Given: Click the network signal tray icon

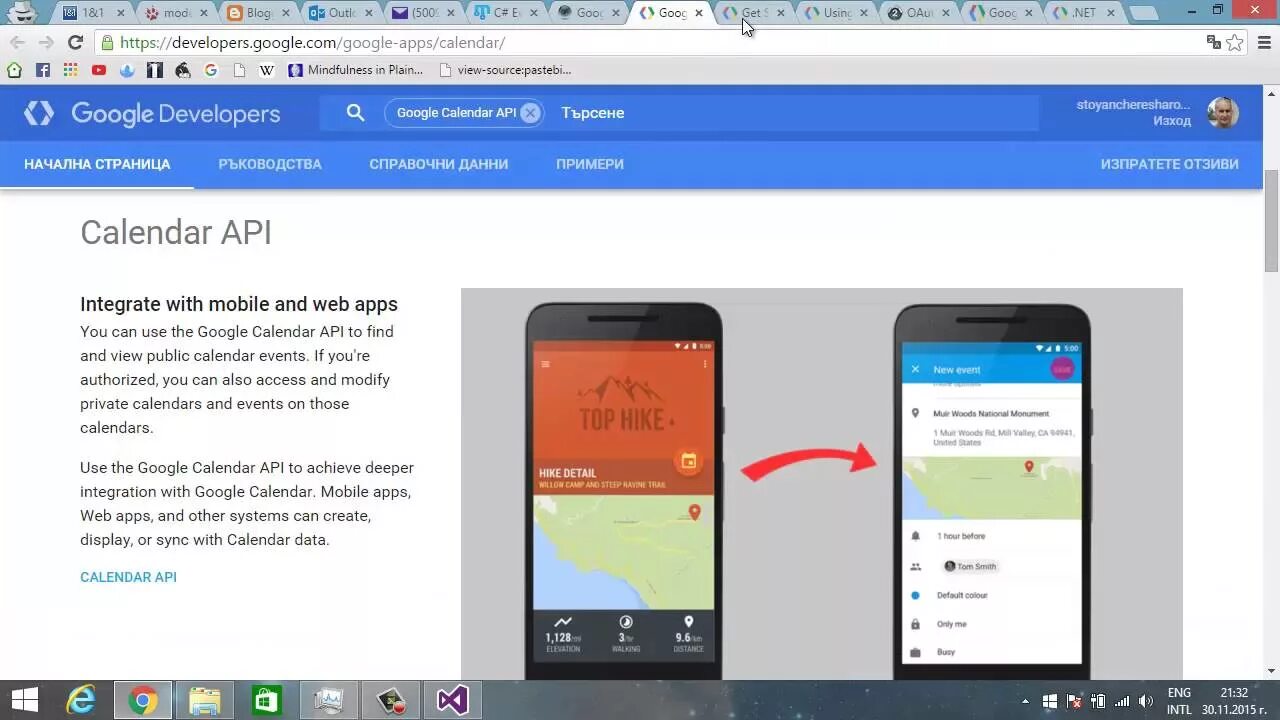Looking at the screenshot, I should pyautogui.click(x=1122, y=701).
